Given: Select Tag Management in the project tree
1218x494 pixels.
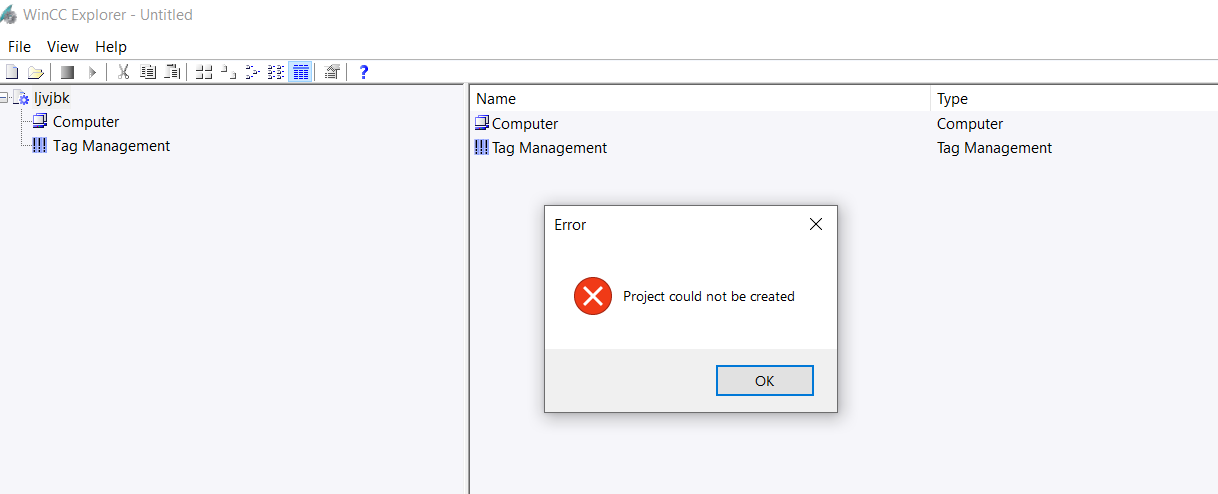Looking at the screenshot, I should tap(111, 146).
